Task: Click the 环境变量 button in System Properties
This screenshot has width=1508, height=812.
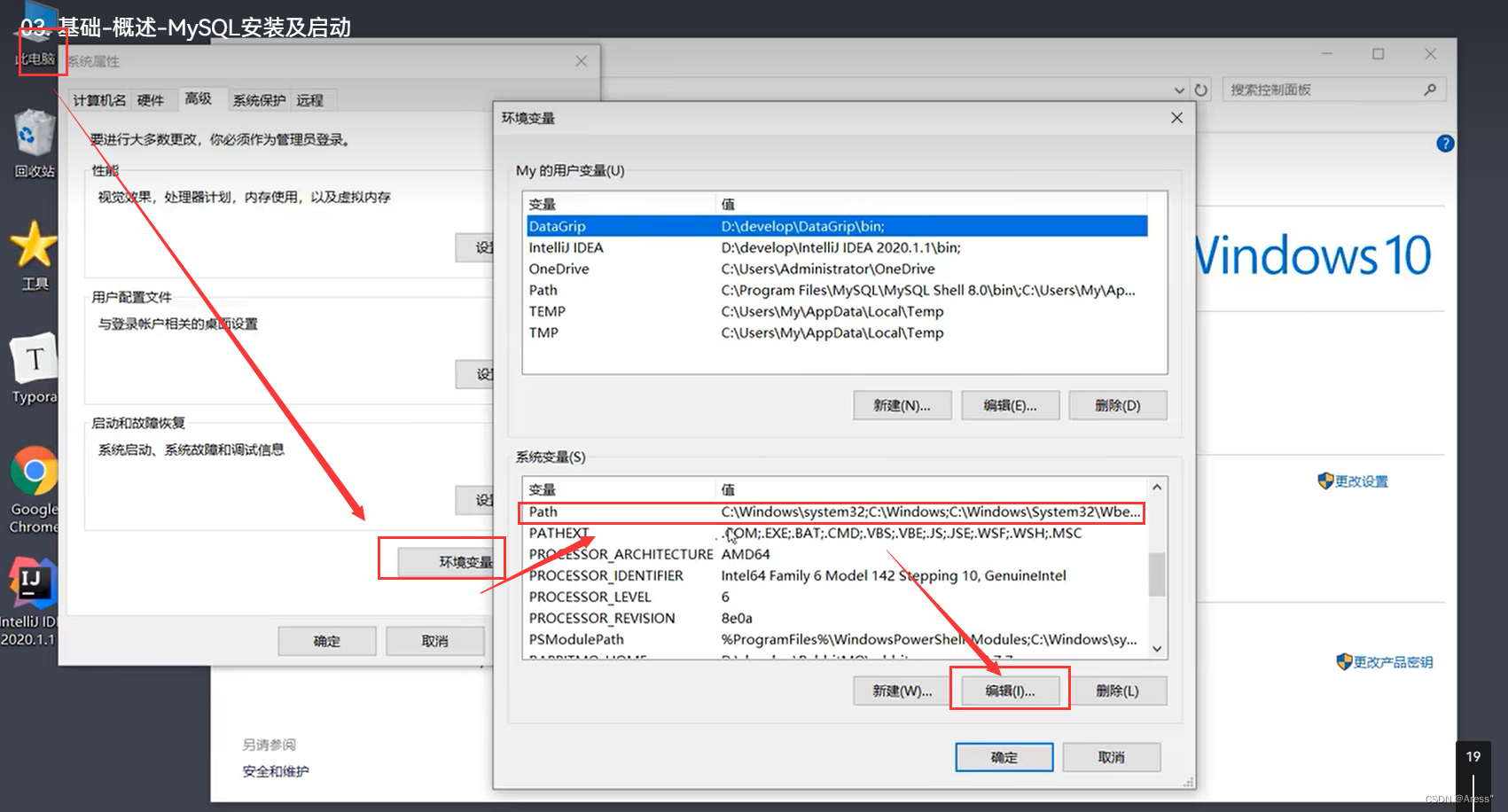Action: coord(446,562)
